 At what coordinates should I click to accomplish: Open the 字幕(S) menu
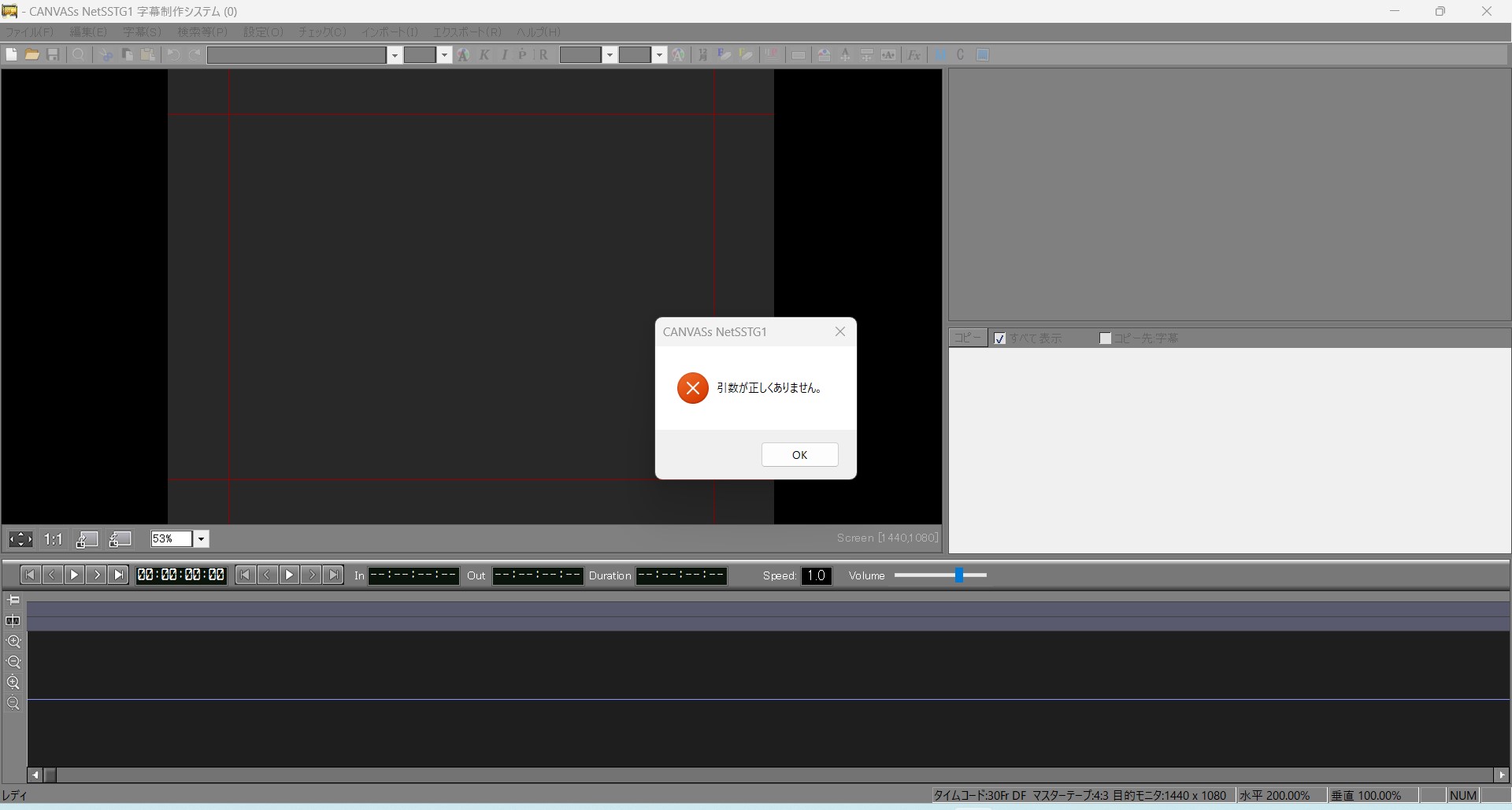(x=142, y=32)
